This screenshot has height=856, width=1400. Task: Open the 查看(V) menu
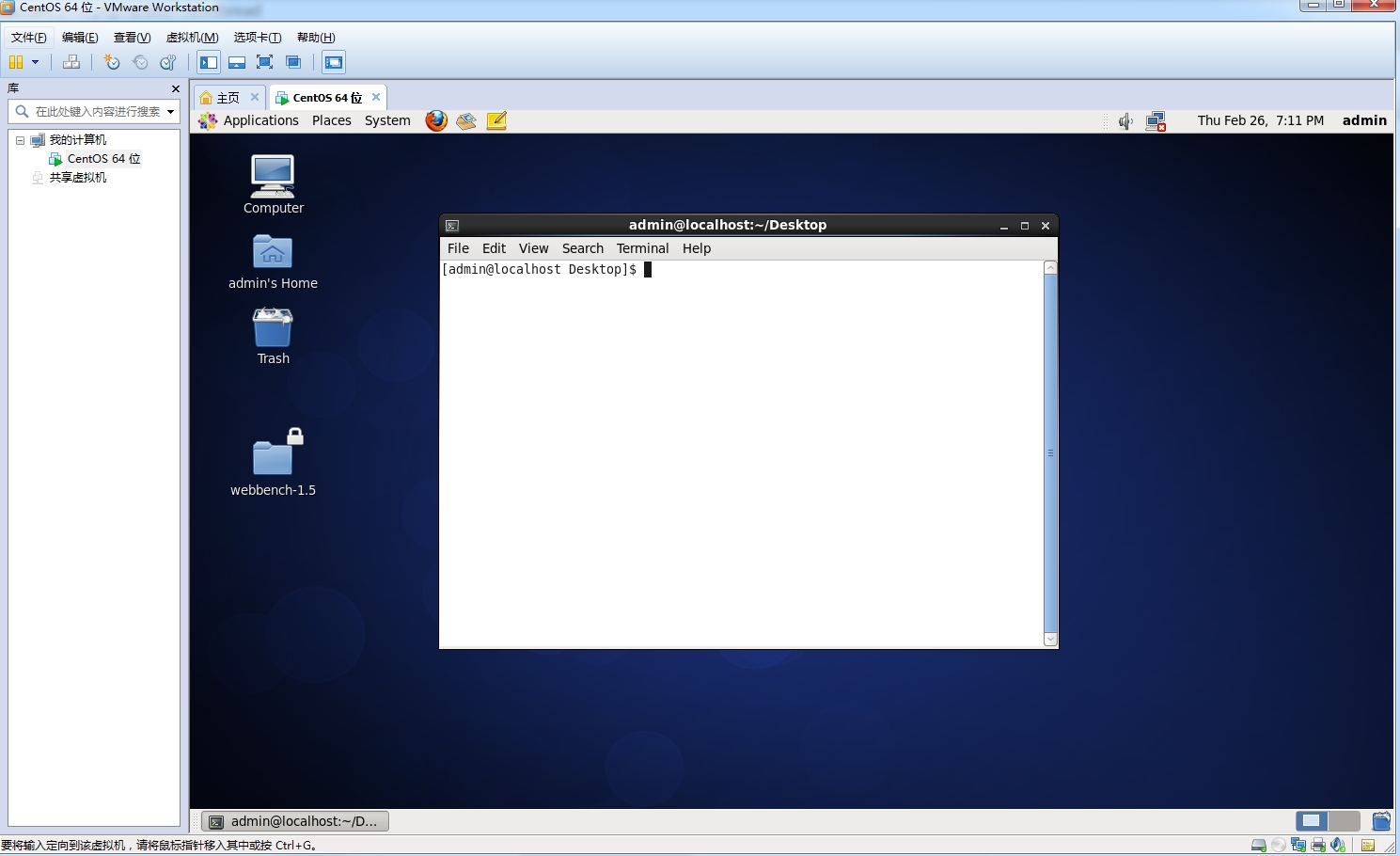click(133, 38)
